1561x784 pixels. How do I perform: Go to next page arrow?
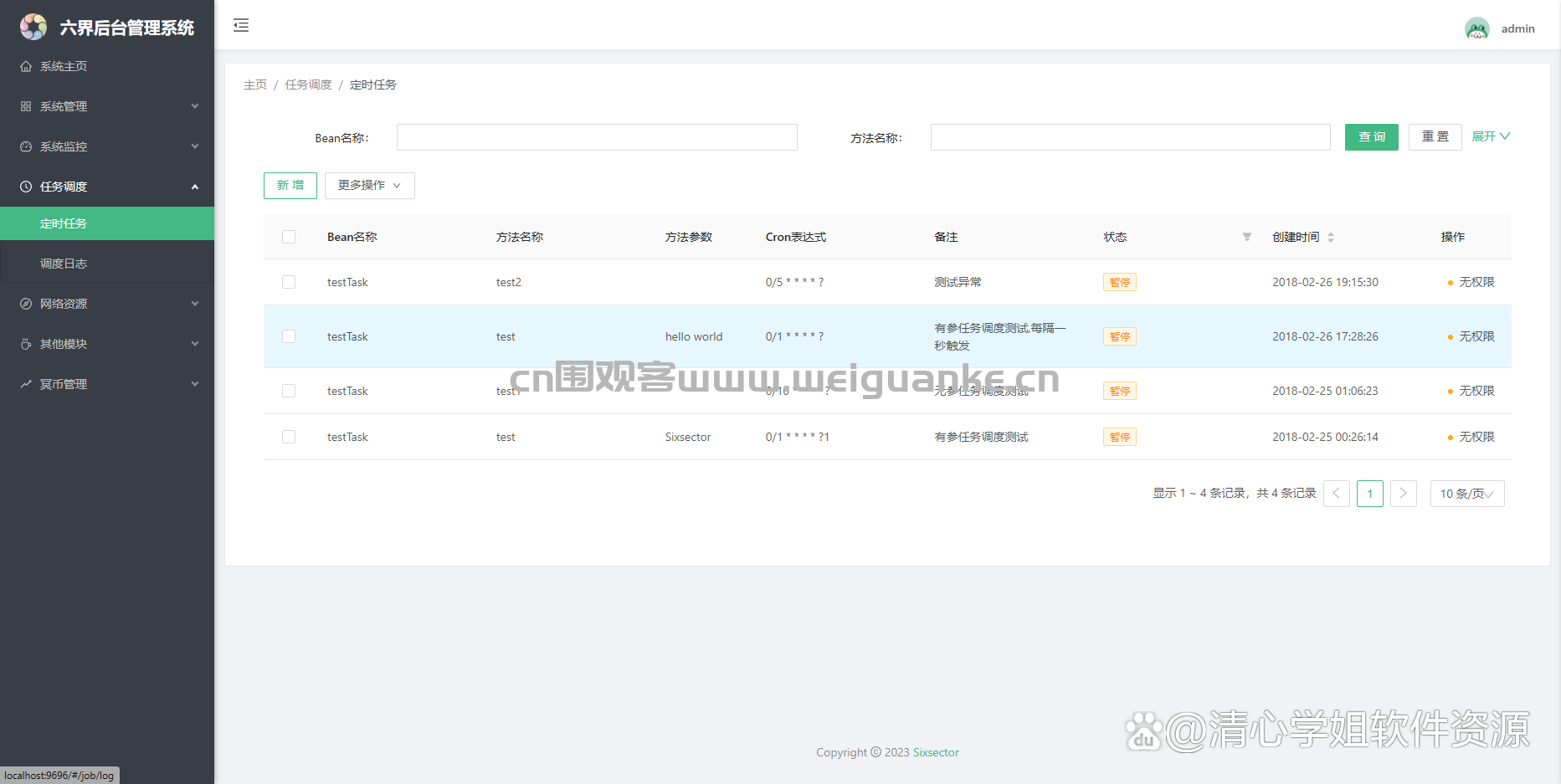coord(1404,494)
